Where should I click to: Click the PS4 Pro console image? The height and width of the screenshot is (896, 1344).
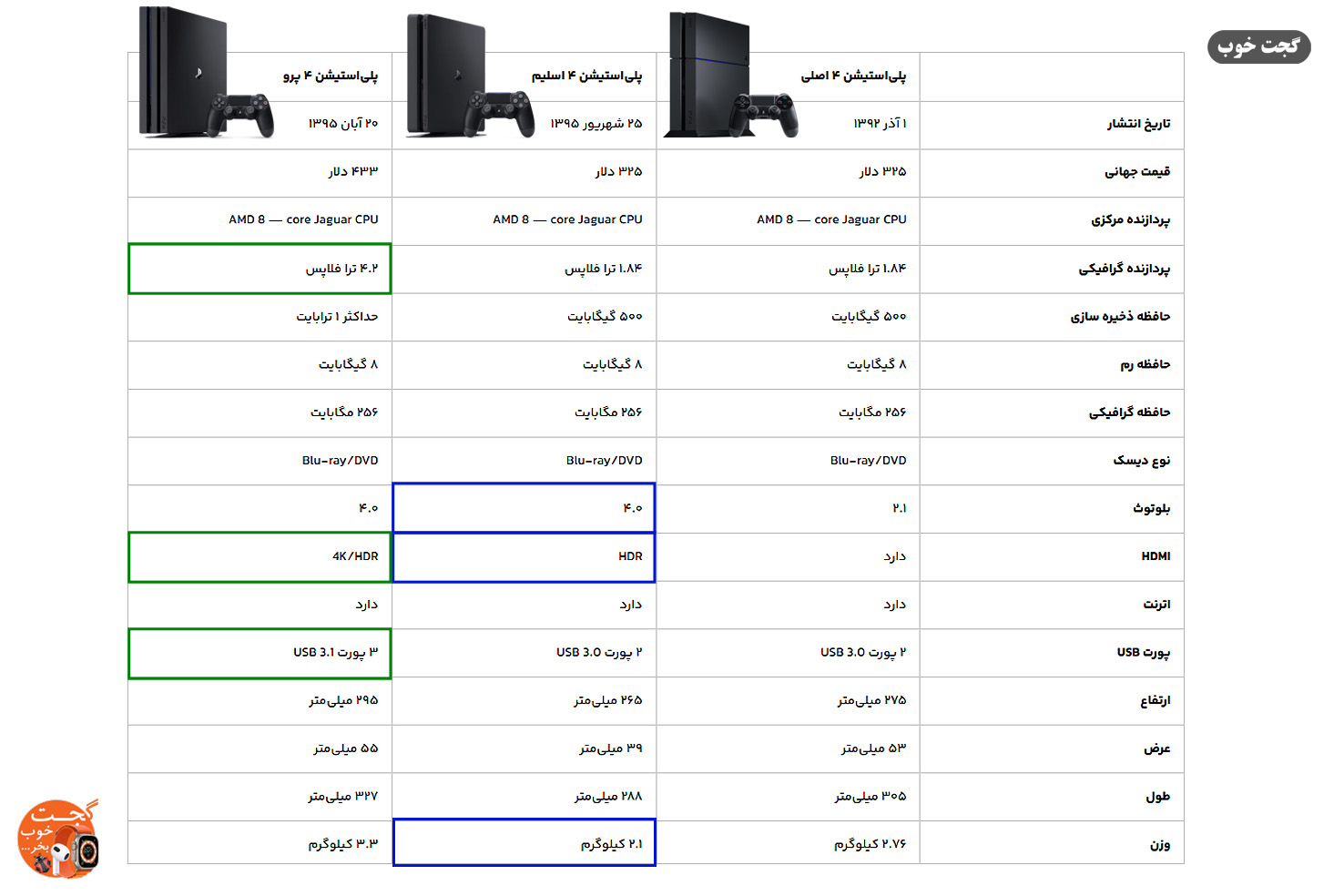[x=206, y=73]
